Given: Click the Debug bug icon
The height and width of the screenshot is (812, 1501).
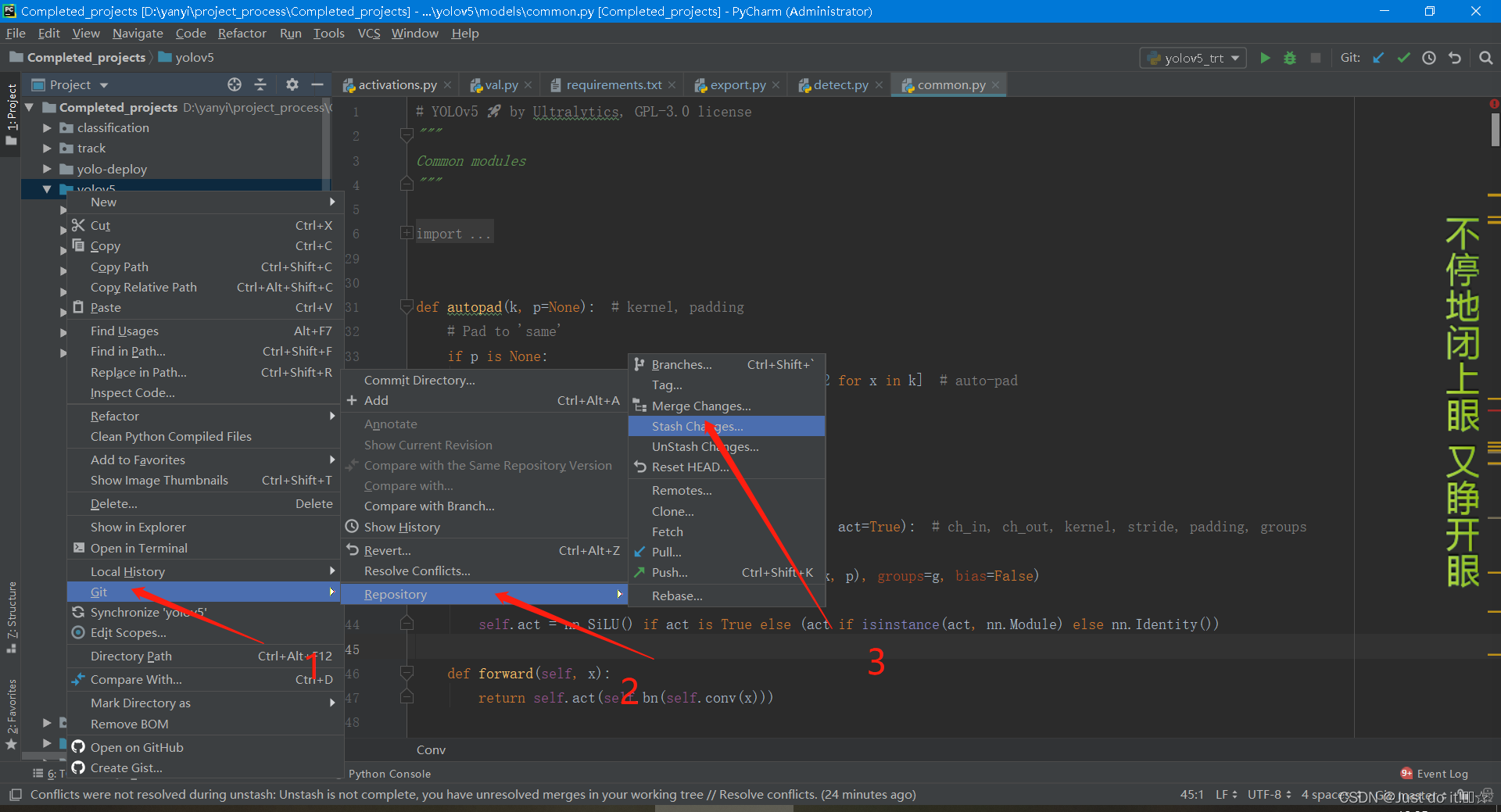Looking at the screenshot, I should [x=1290, y=58].
